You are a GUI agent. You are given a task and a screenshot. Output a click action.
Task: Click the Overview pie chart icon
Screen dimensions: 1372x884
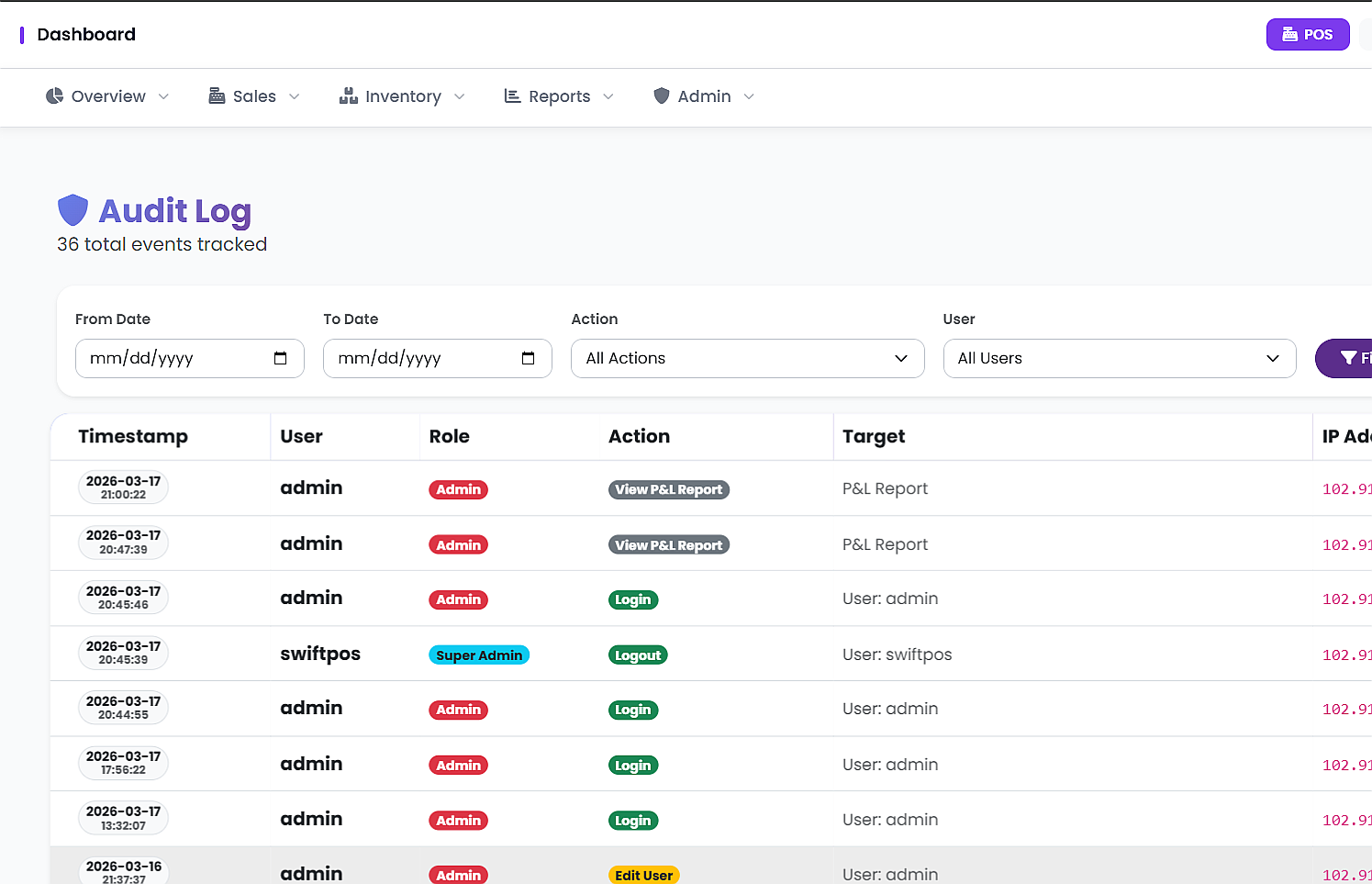54,95
